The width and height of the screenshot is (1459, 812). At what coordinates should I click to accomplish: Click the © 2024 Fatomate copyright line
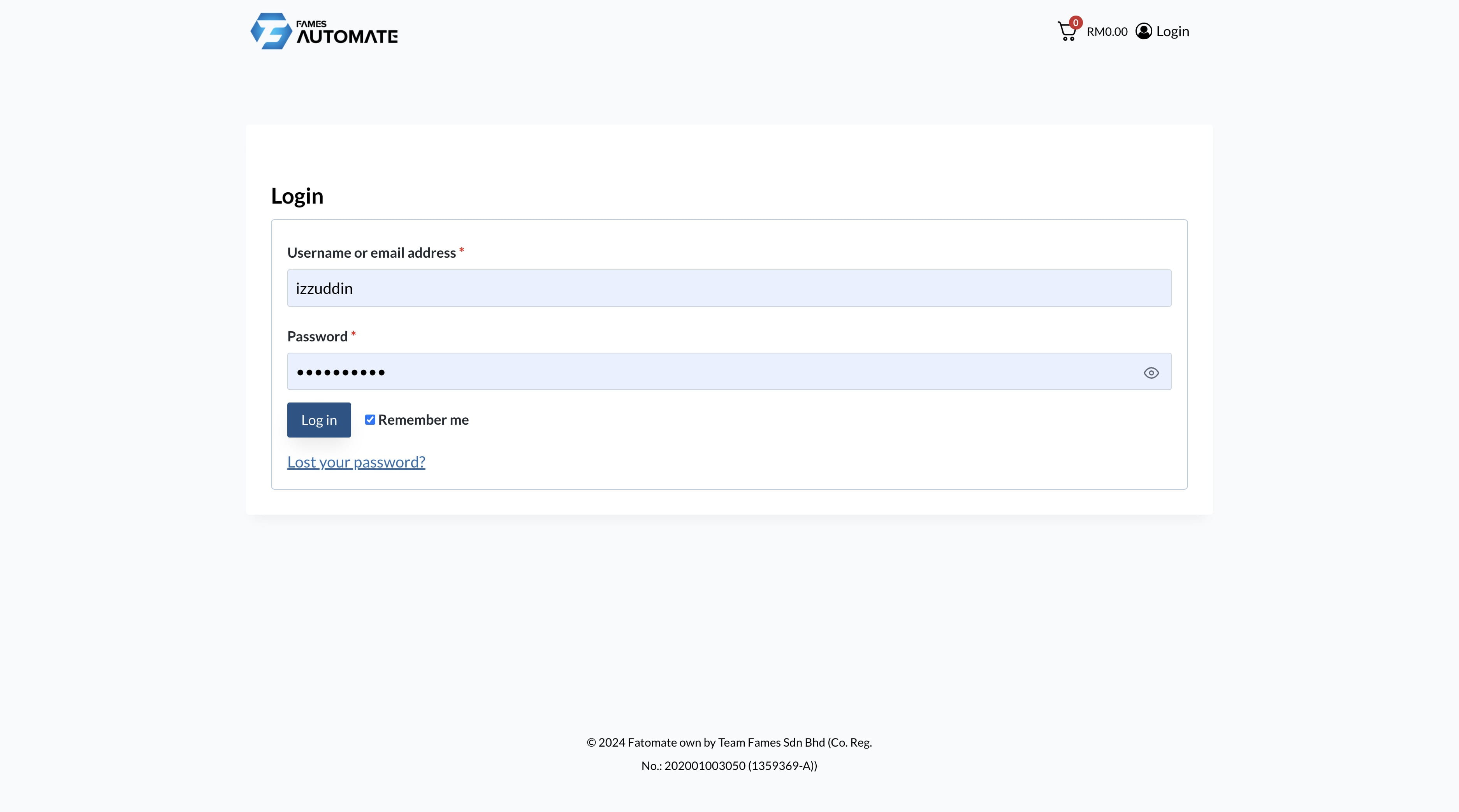[729, 742]
